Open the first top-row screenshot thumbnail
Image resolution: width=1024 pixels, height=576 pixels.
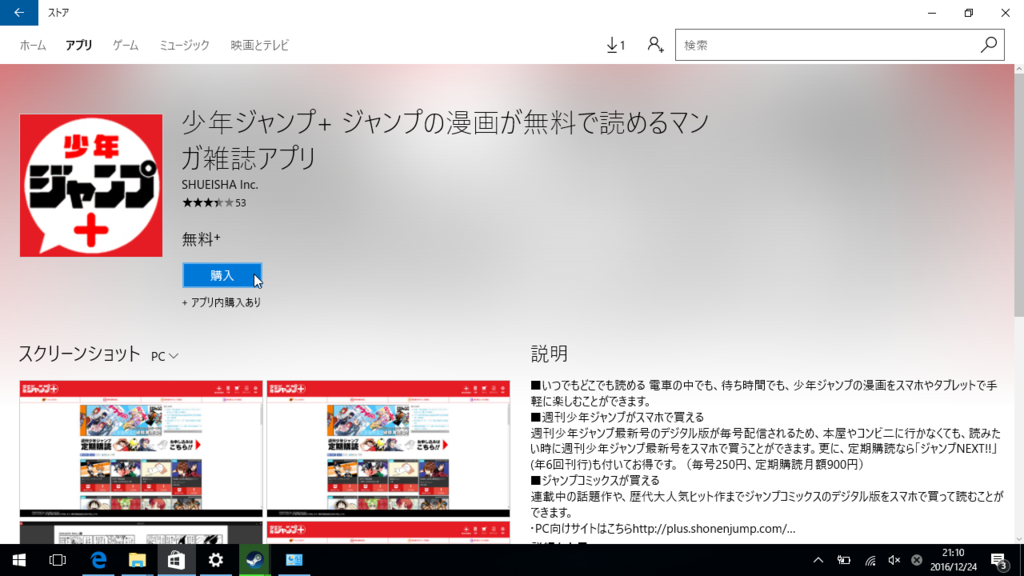141,449
